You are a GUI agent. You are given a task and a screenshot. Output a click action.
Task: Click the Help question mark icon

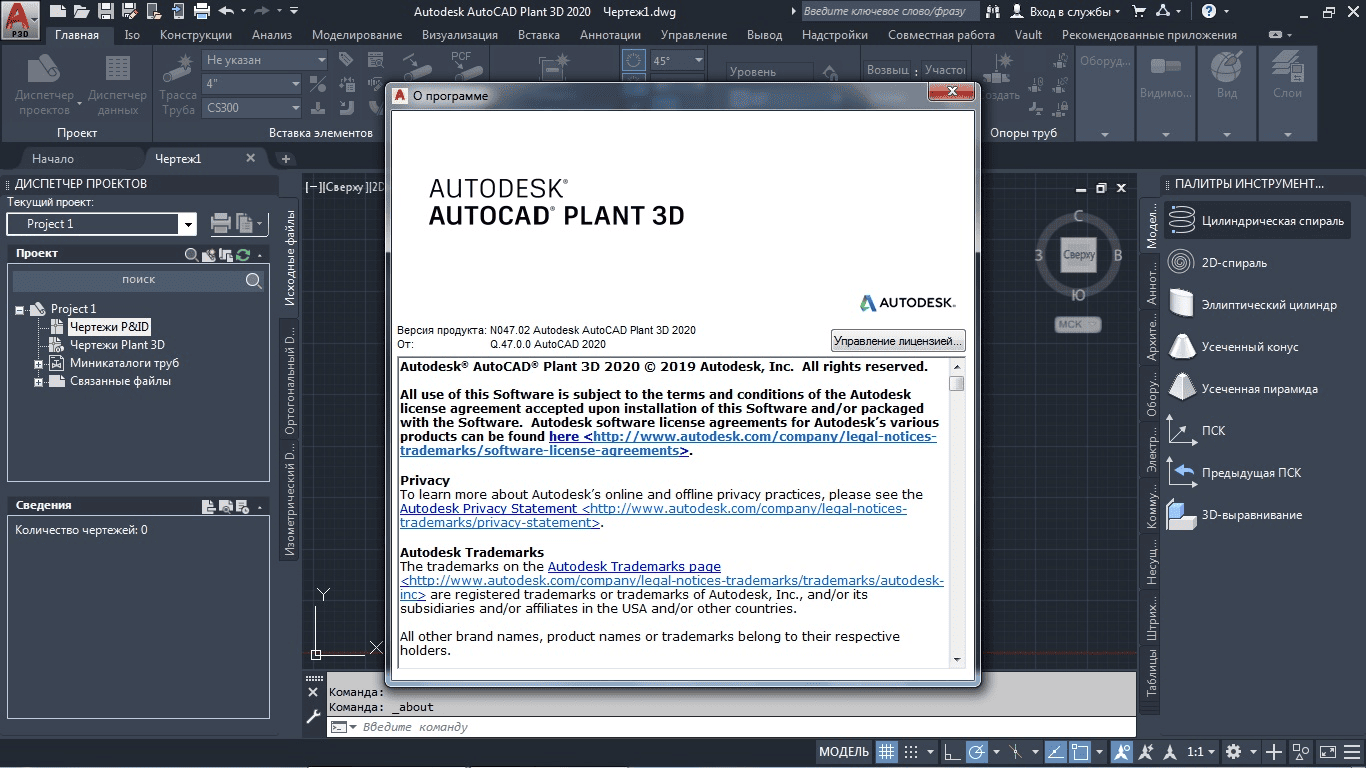[1210, 12]
